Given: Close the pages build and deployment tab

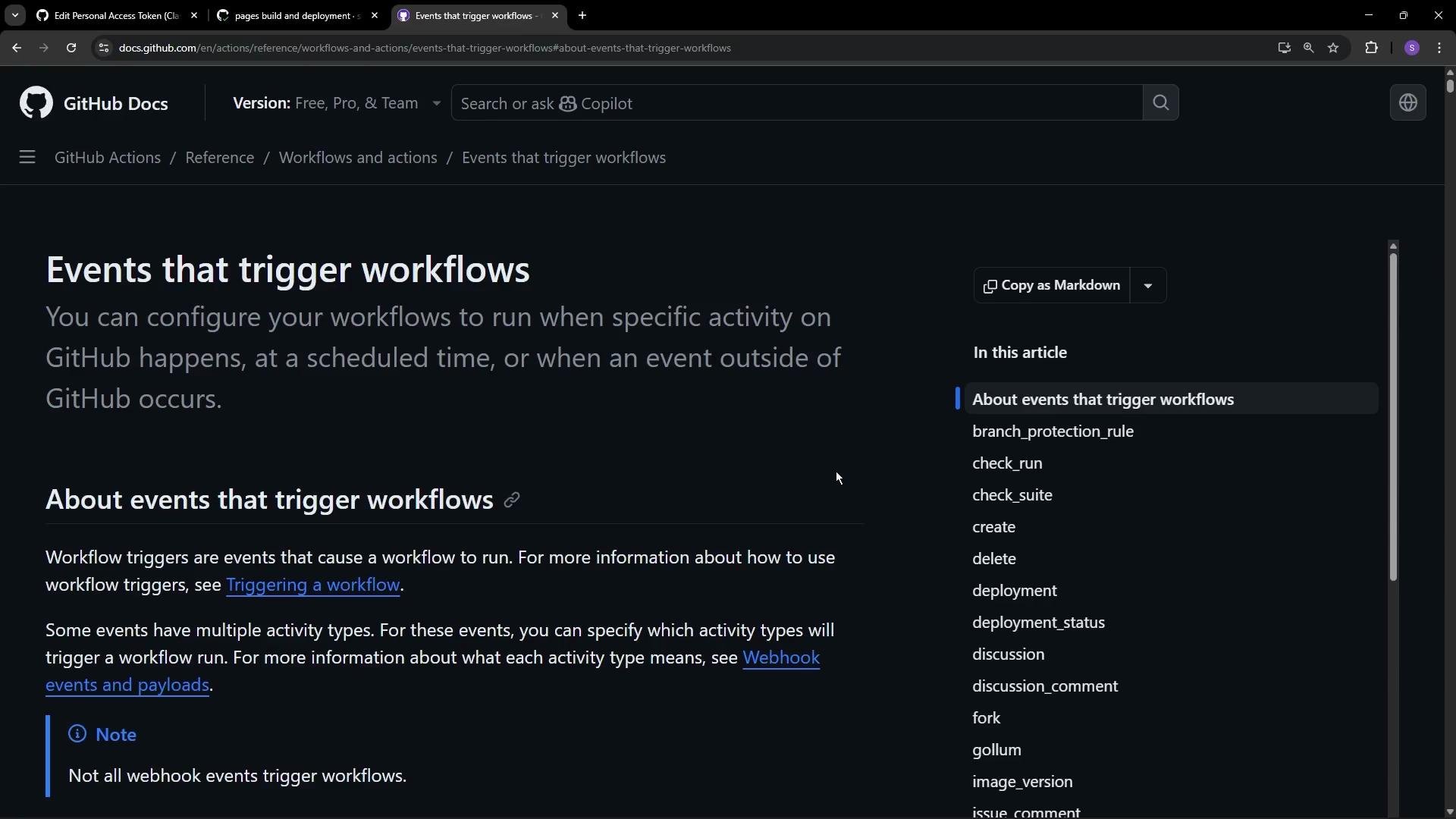Looking at the screenshot, I should pyautogui.click(x=375, y=15).
